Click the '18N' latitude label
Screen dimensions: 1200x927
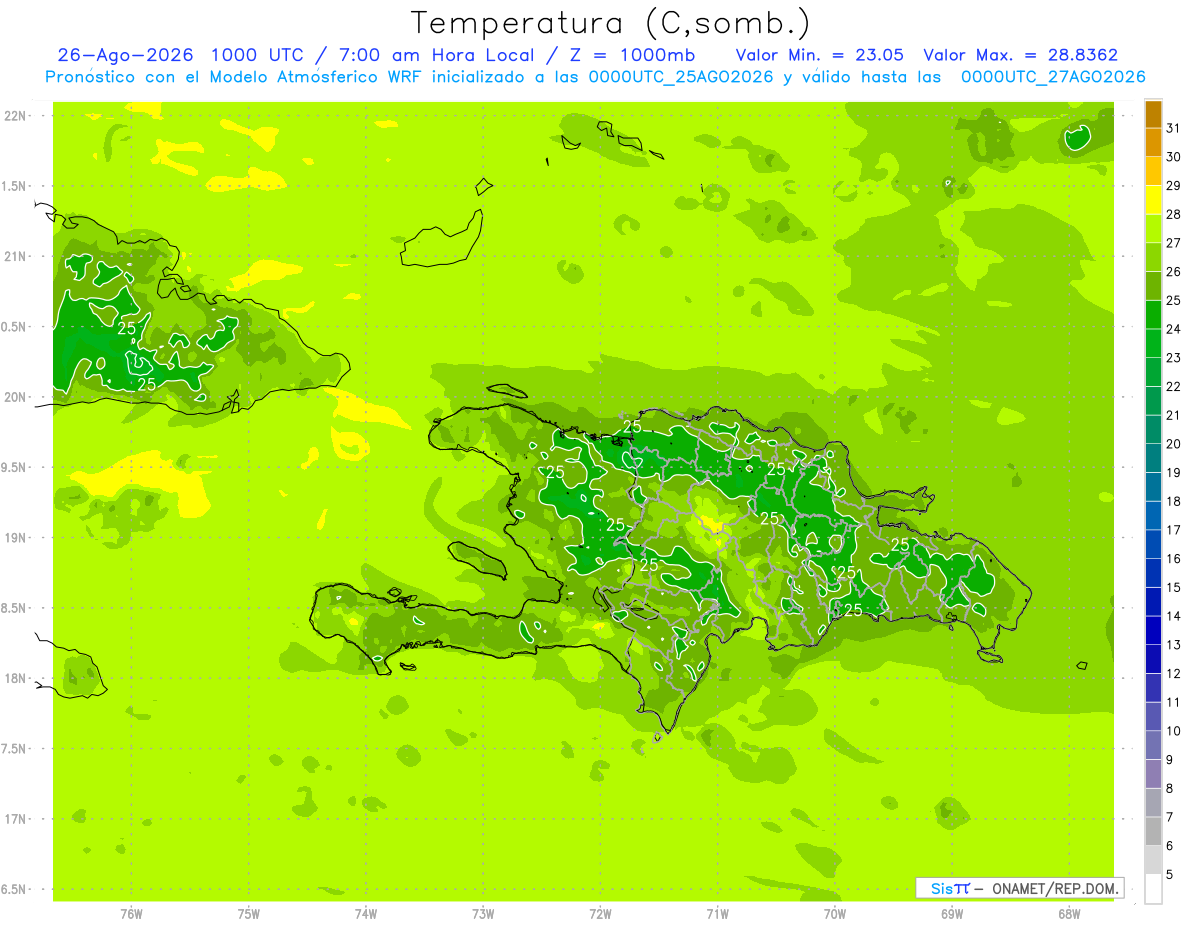tap(16, 678)
